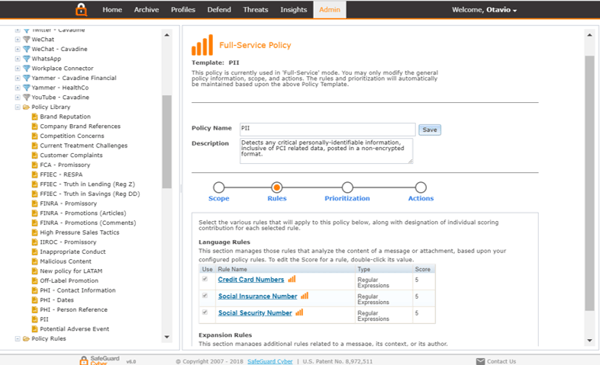
Task: Expand the YouTube - Cavadine tree node
Action: point(18,97)
